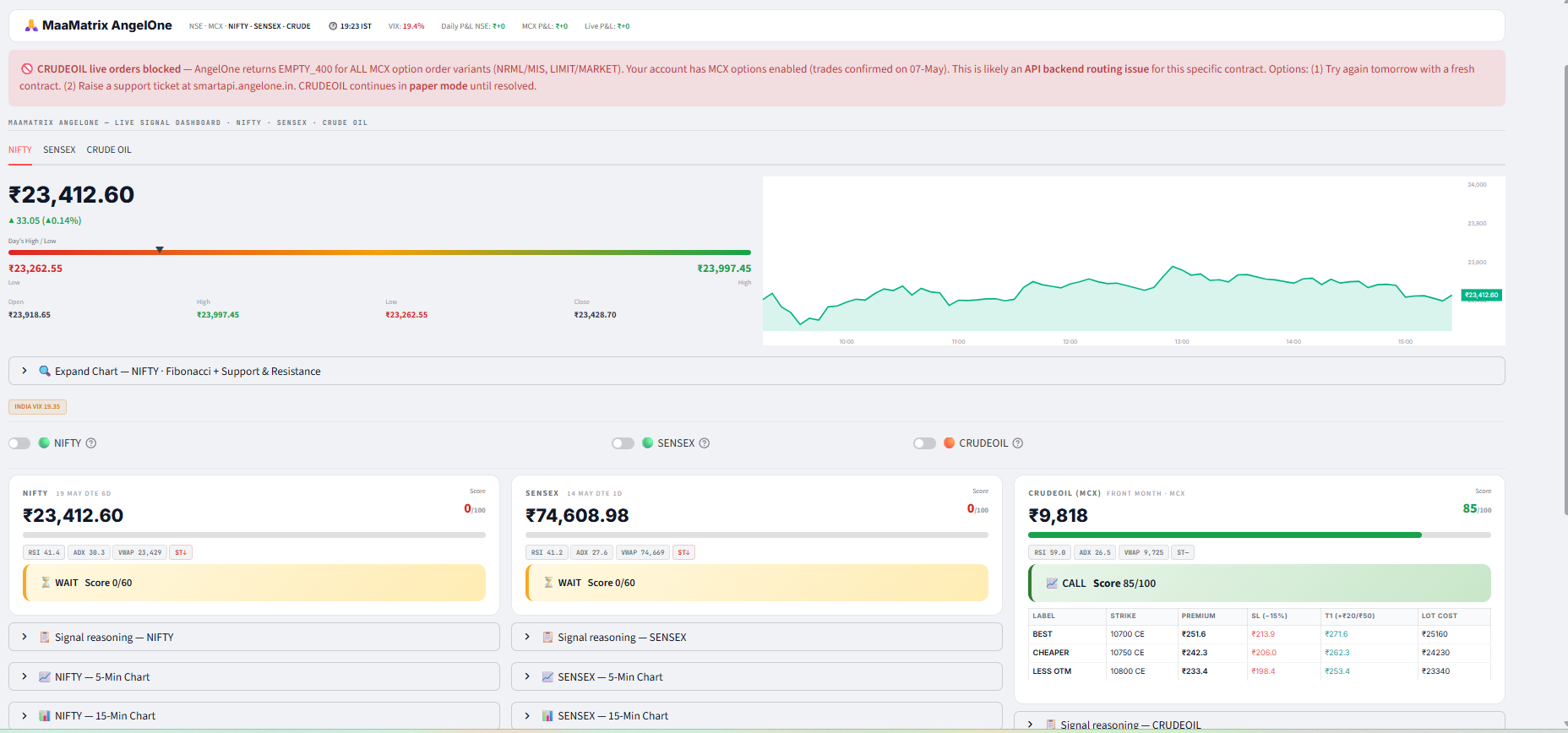Image resolution: width=1568 pixels, height=733 pixels.
Task: Click the LESS OTM row label
Action: 1052,671
